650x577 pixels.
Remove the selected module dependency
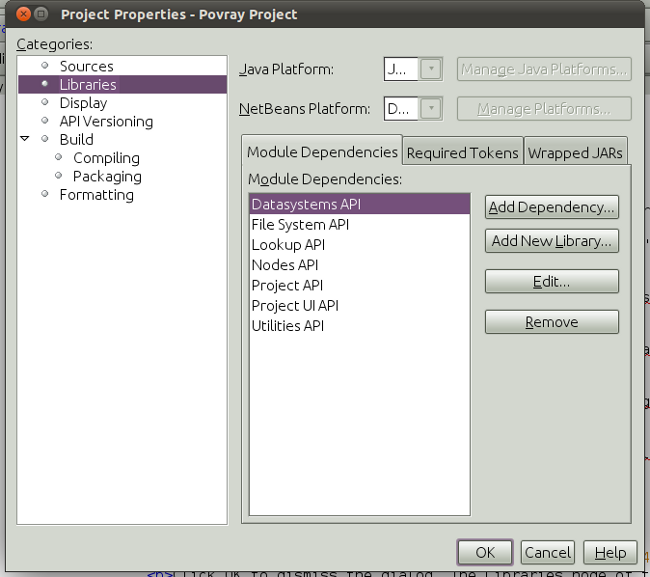point(551,322)
